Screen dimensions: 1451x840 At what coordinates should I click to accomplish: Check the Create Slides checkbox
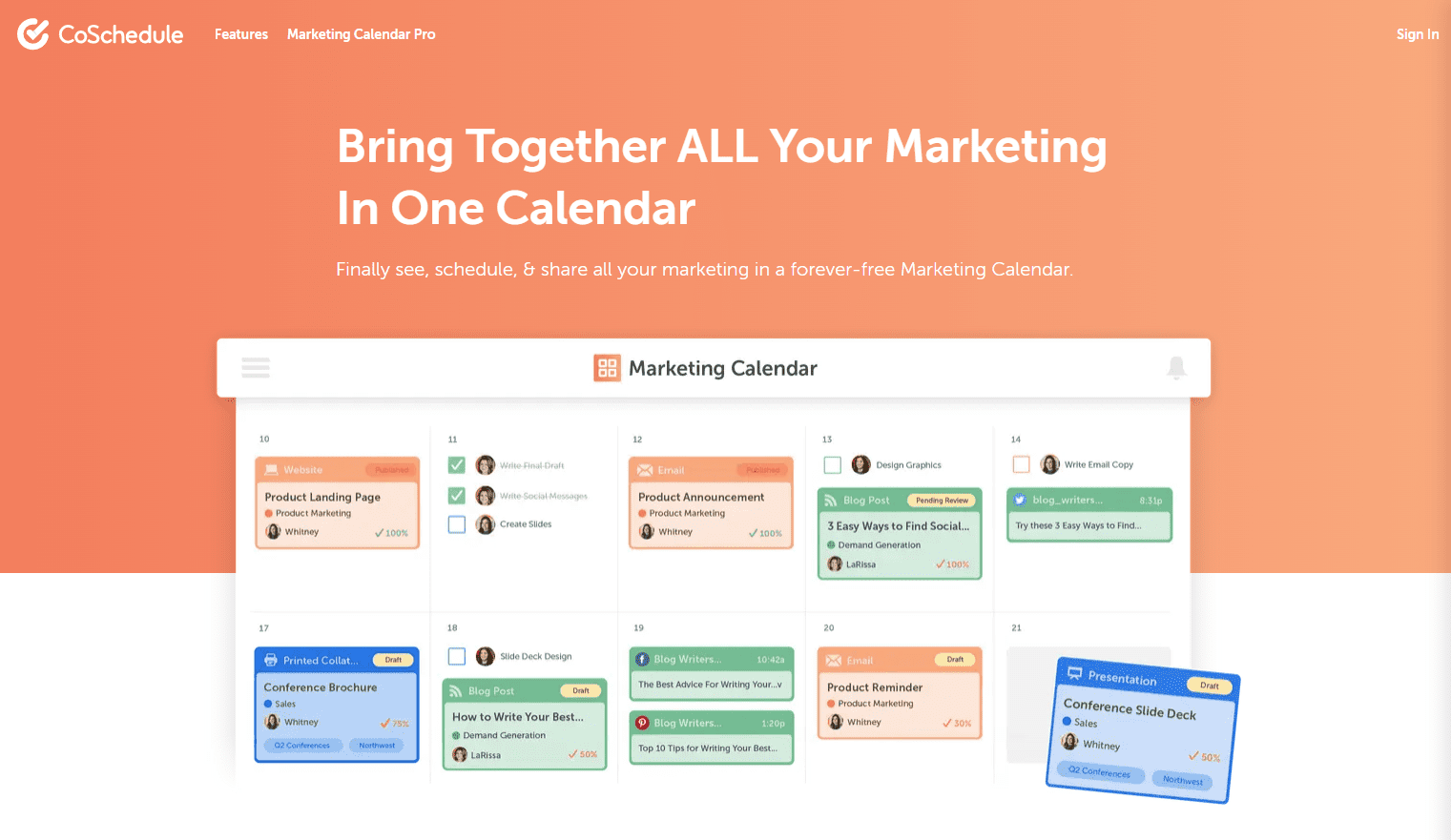click(457, 524)
